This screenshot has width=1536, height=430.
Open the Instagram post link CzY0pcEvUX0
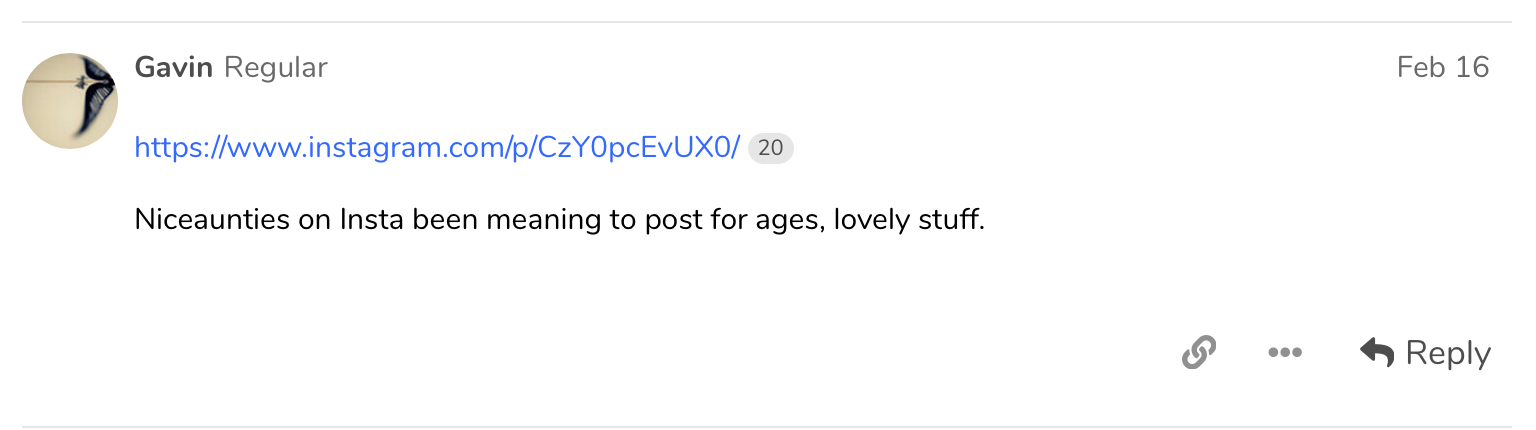point(437,148)
